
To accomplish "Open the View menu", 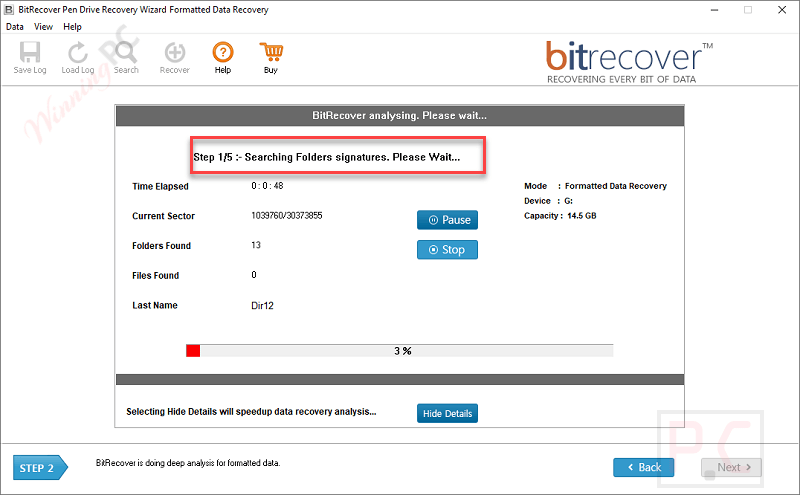I will point(43,27).
